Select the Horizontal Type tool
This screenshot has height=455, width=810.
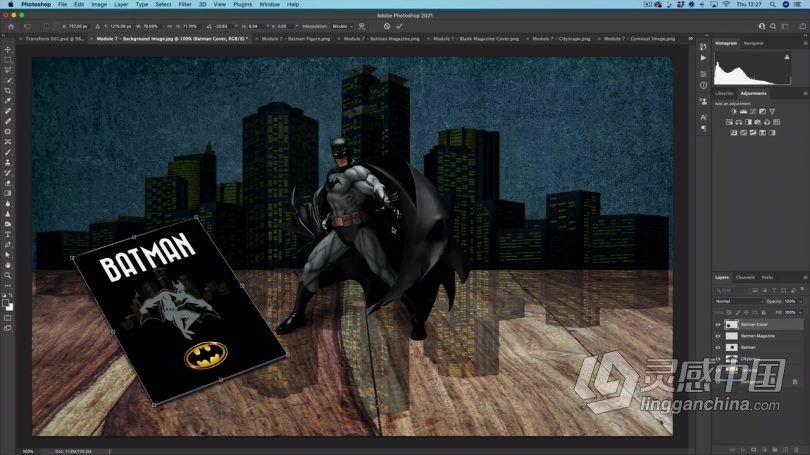point(8,234)
